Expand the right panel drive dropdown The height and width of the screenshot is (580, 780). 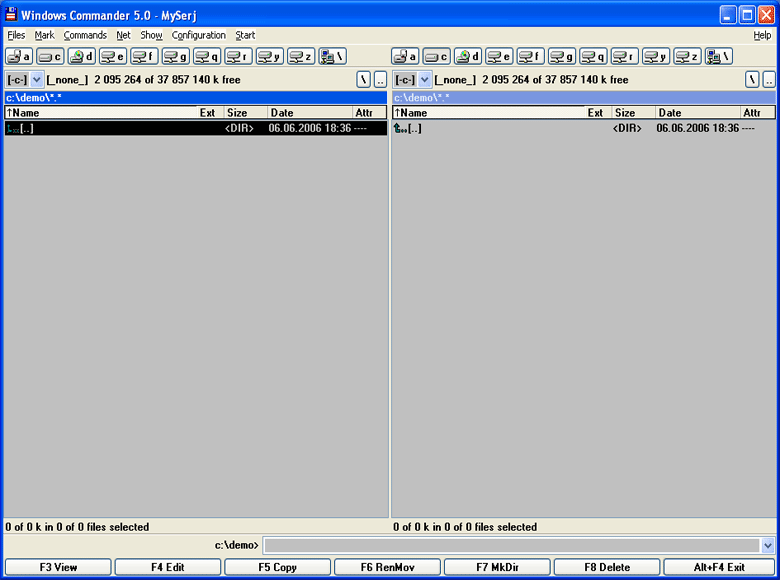(424, 80)
